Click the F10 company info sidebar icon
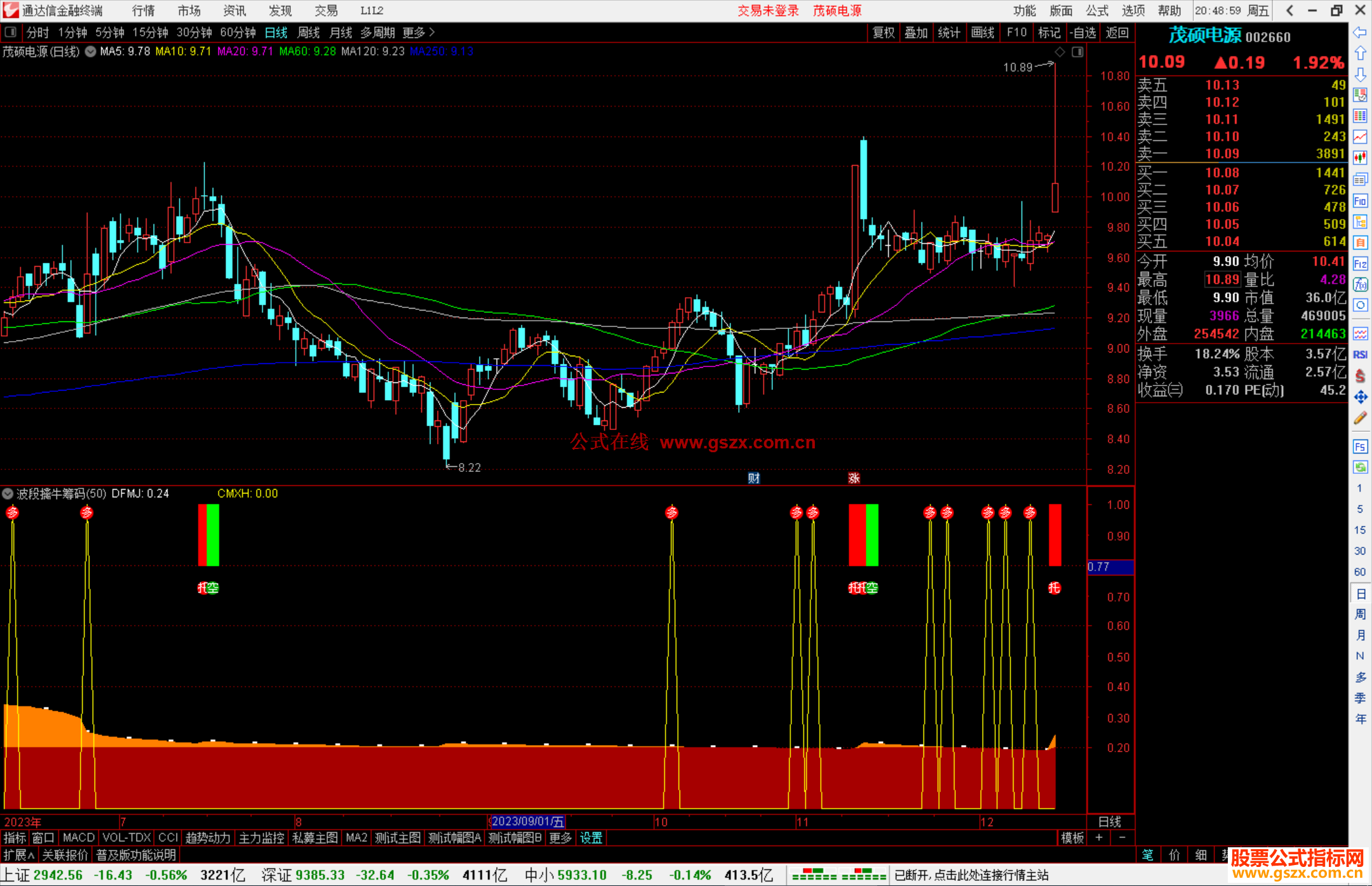 click(1360, 201)
